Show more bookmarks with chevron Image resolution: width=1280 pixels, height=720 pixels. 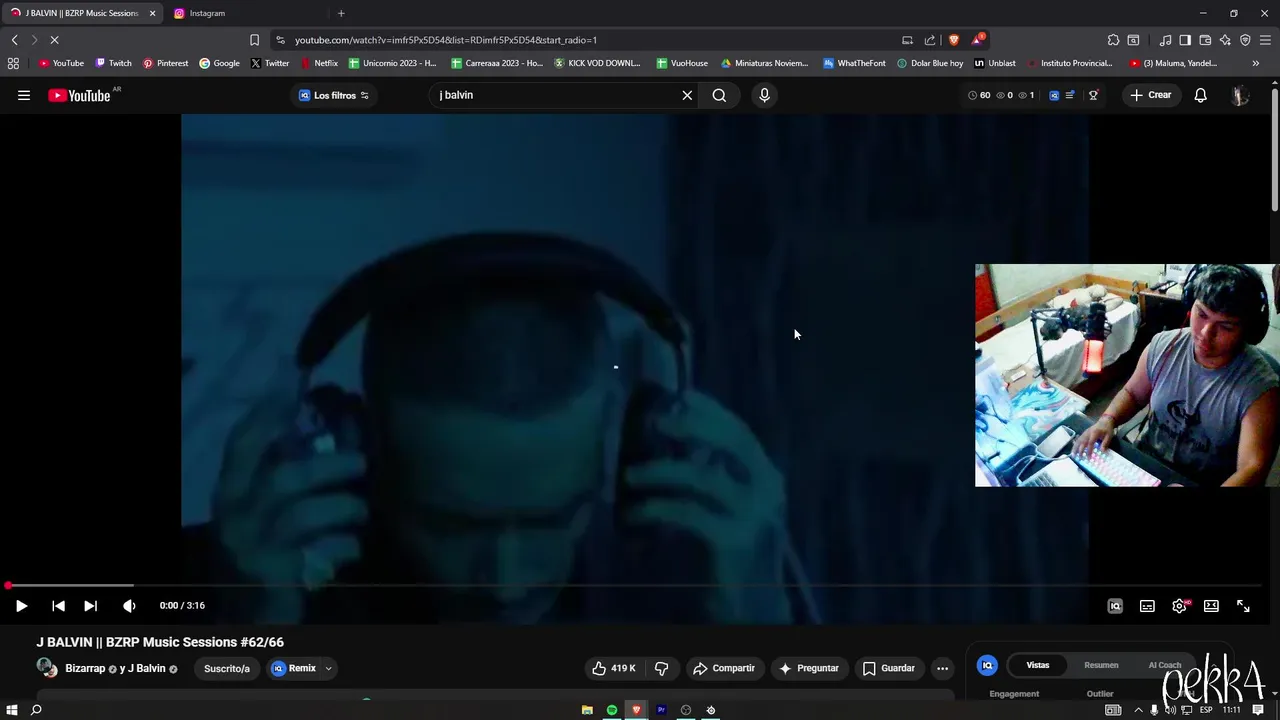pos(1255,63)
